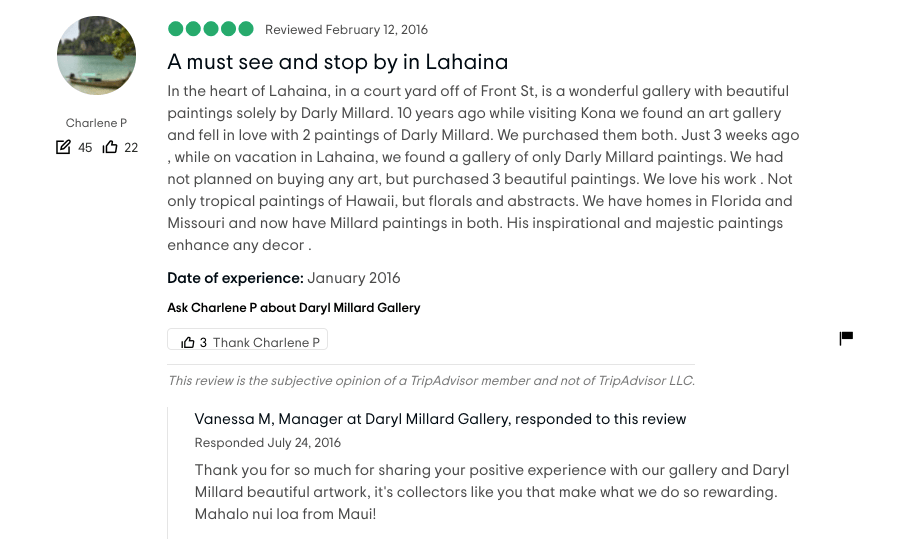Screen dimensions: 898x539
Task: Click the helpful votes thumbs-up icon beside 22
Action: click(110, 147)
